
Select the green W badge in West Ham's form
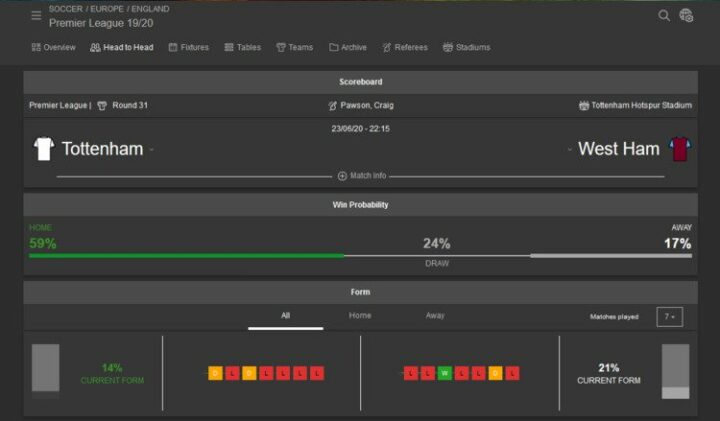click(x=444, y=373)
